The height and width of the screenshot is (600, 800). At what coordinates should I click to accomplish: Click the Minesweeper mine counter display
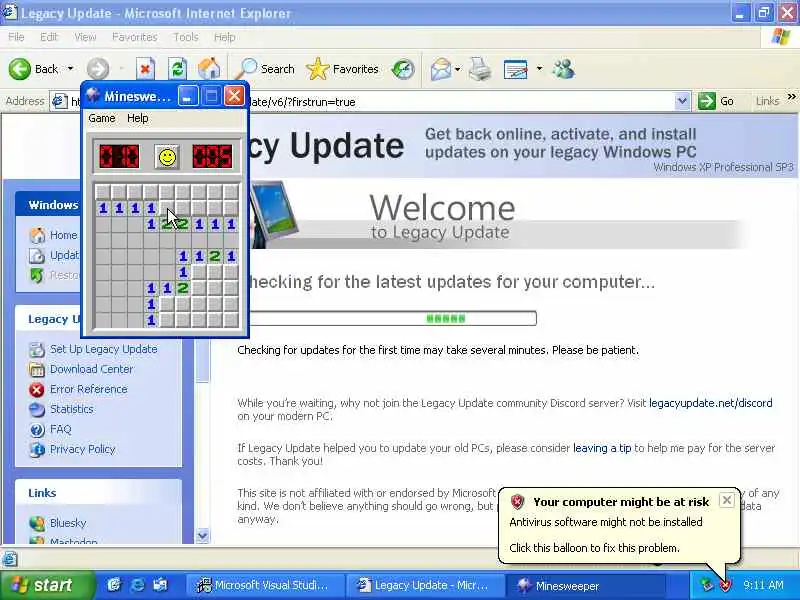(119, 156)
